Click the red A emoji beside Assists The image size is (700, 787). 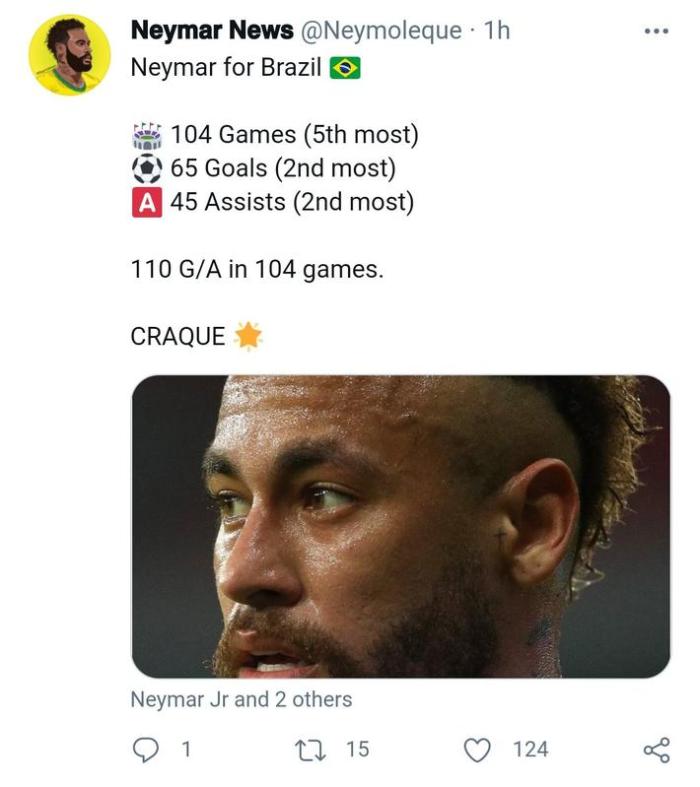pyautogui.click(x=147, y=202)
